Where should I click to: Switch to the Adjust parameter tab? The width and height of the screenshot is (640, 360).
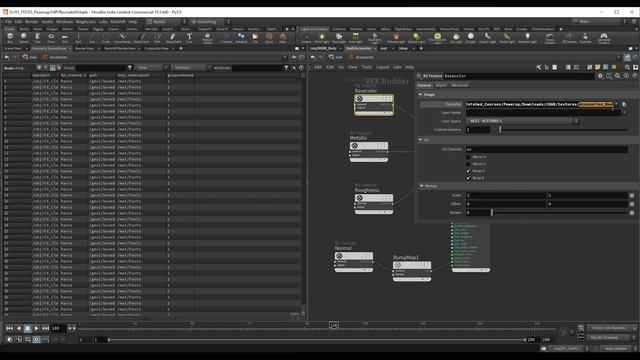pyautogui.click(x=441, y=85)
